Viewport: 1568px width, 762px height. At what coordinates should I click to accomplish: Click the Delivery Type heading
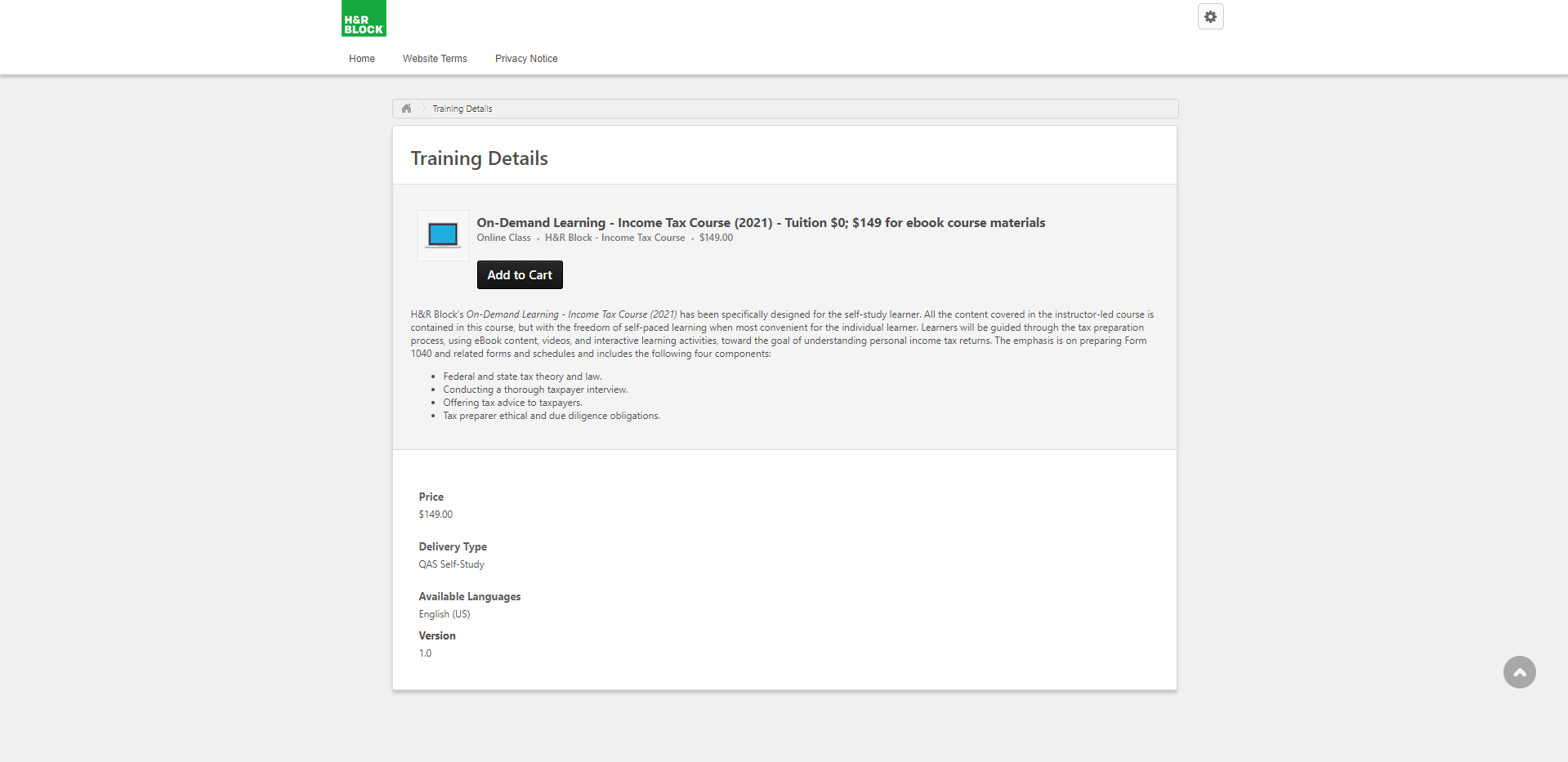click(453, 547)
